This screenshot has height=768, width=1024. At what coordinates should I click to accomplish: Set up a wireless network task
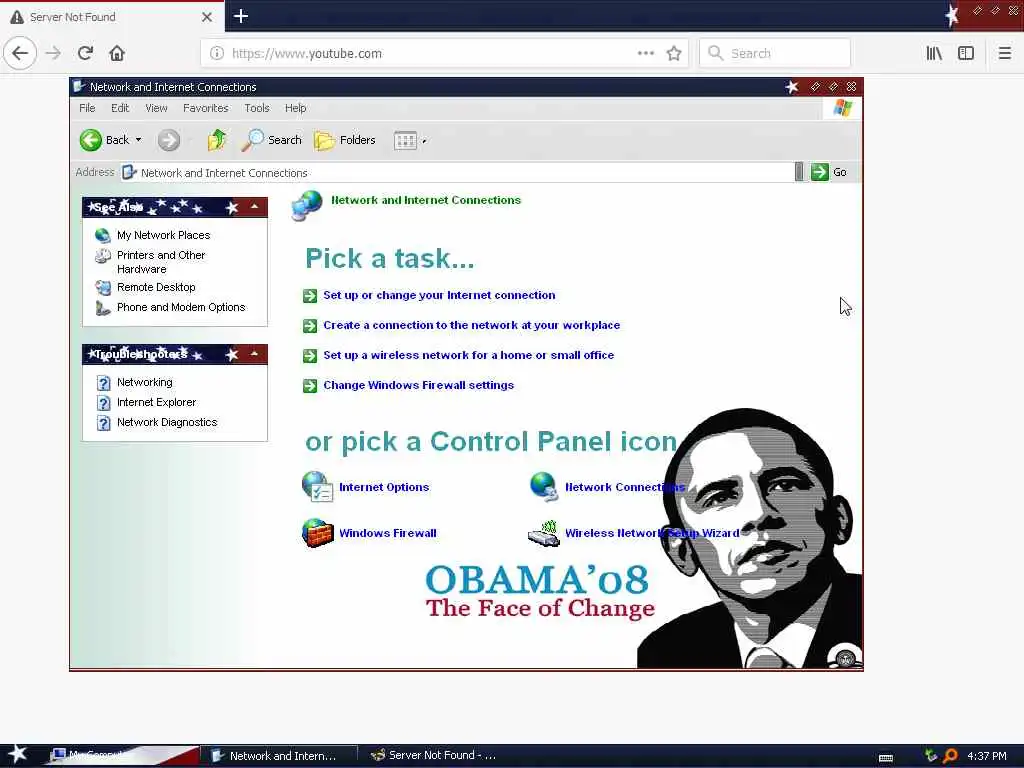click(x=468, y=355)
